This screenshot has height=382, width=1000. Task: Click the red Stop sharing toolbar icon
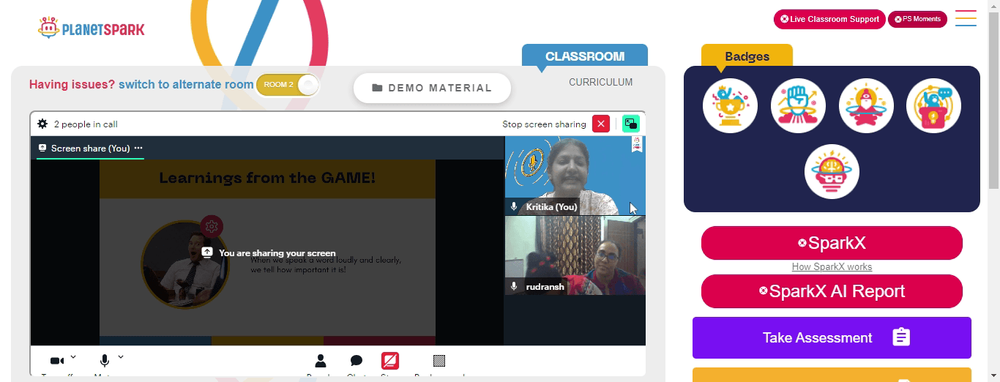[x=390, y=361]
